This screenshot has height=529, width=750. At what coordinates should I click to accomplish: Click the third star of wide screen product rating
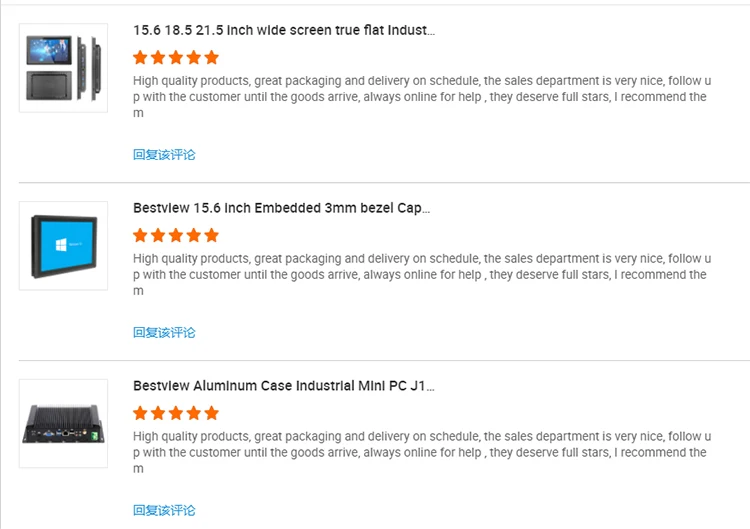176,58
